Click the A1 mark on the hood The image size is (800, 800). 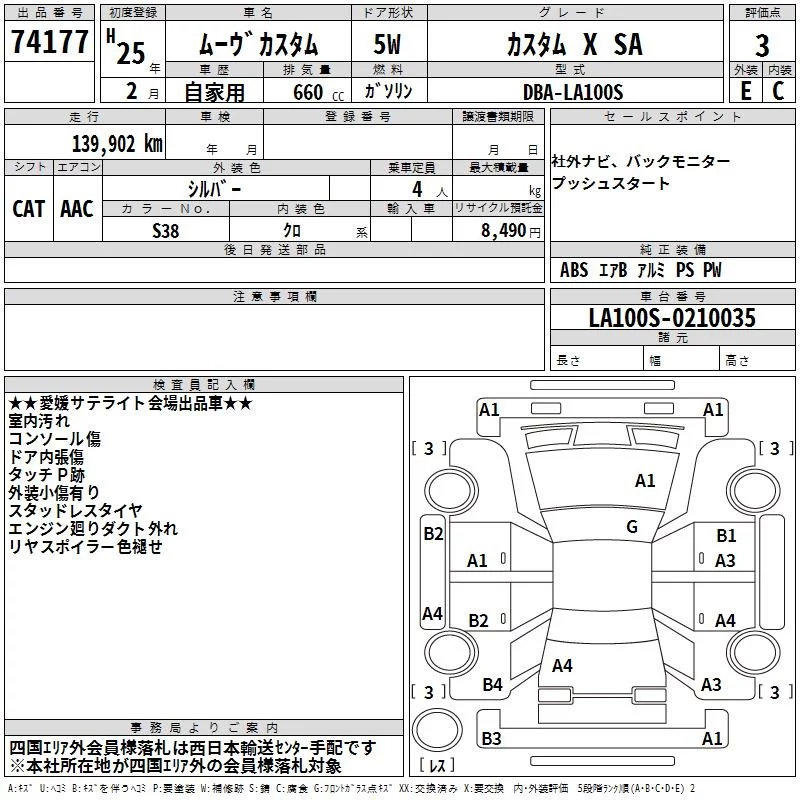coord(645,481)
